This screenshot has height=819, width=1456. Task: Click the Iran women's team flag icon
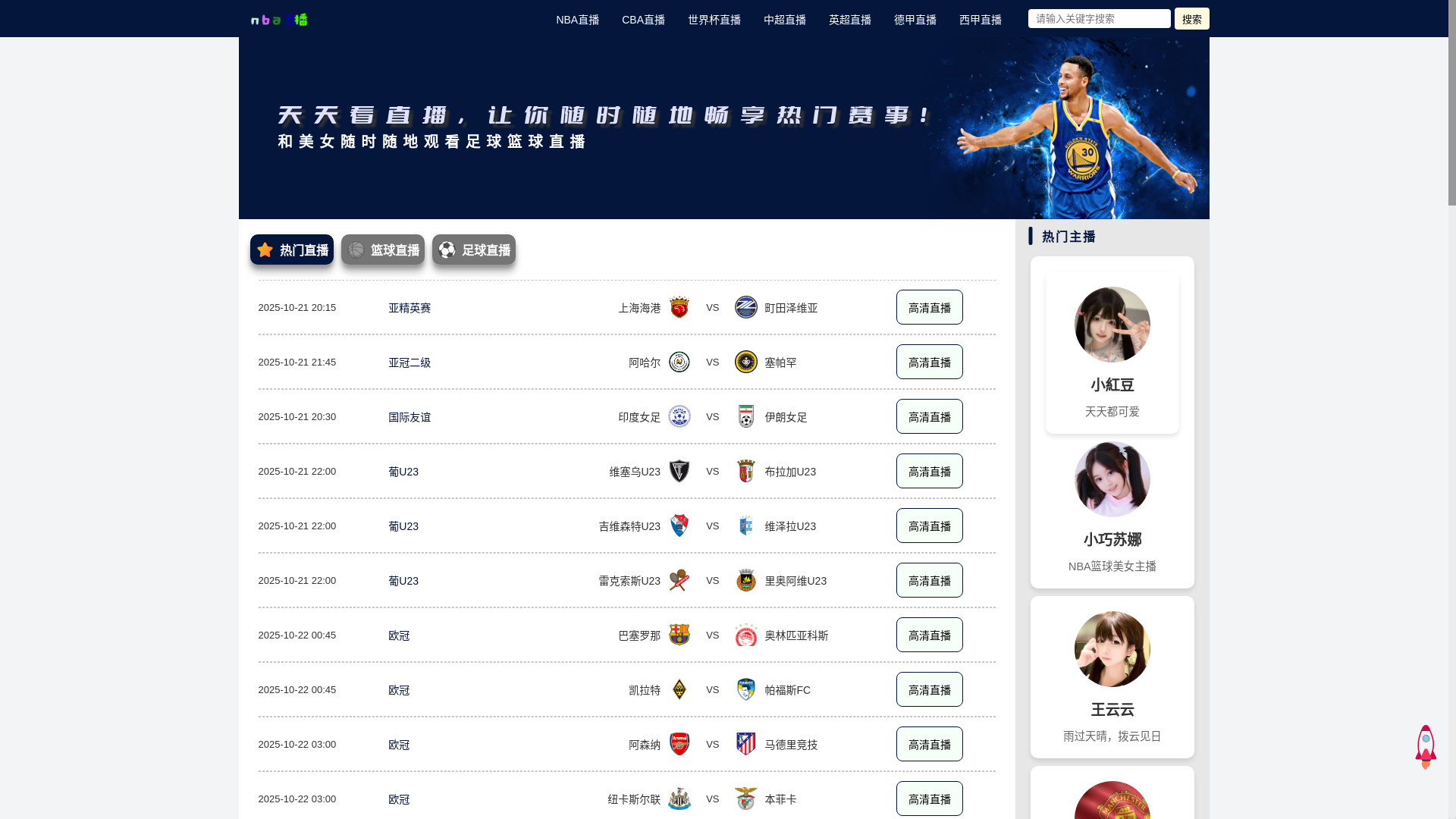[745, 416]
